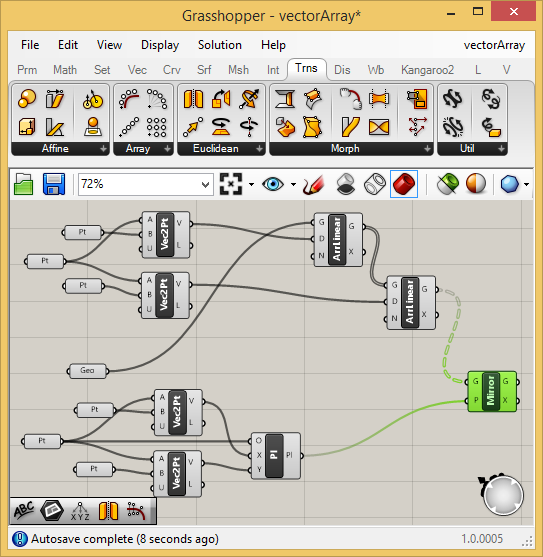Select the Project component icon
This screenshot has width=543, height=557.
click(x=93, y=127)
